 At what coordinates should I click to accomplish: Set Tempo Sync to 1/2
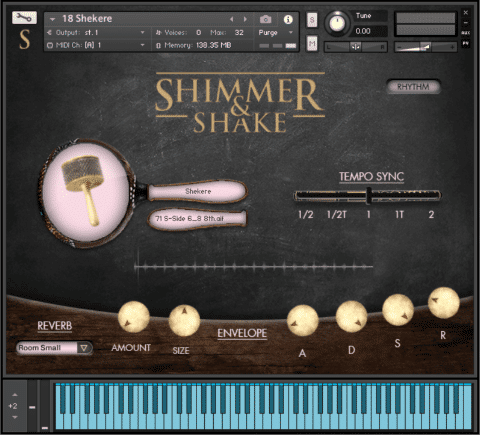306,215
